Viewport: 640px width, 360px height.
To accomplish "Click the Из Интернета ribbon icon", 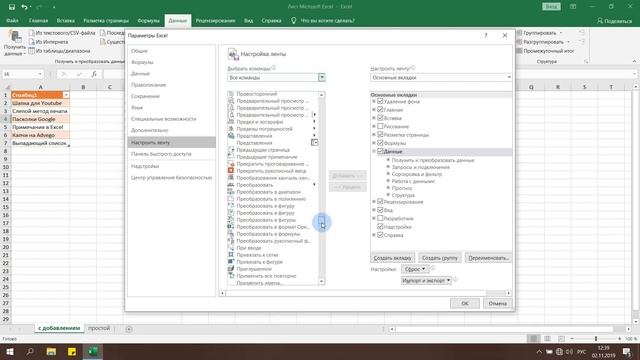I will click(x=32, y=42).
